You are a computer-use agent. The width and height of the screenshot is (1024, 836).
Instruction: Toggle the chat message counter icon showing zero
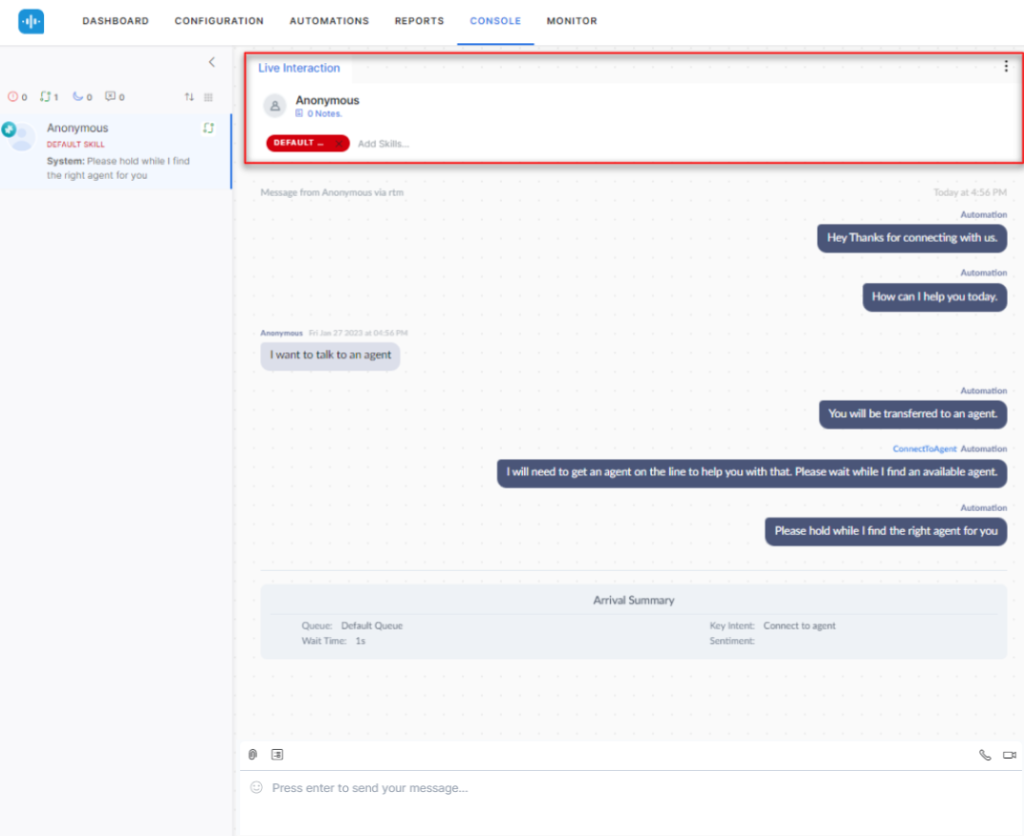click(110, 96)
